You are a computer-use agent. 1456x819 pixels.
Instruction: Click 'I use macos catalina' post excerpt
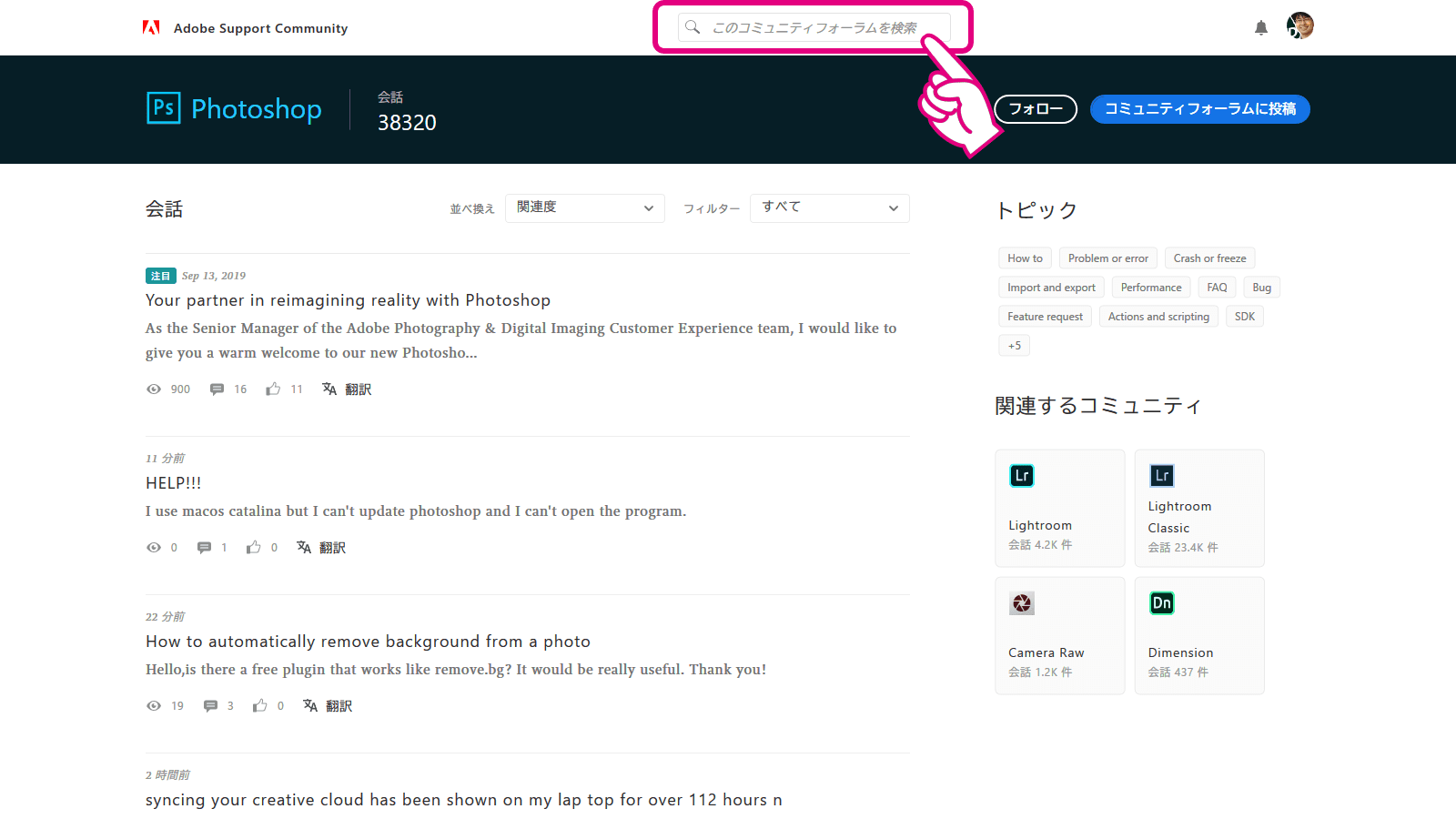(x=416, y=511)
